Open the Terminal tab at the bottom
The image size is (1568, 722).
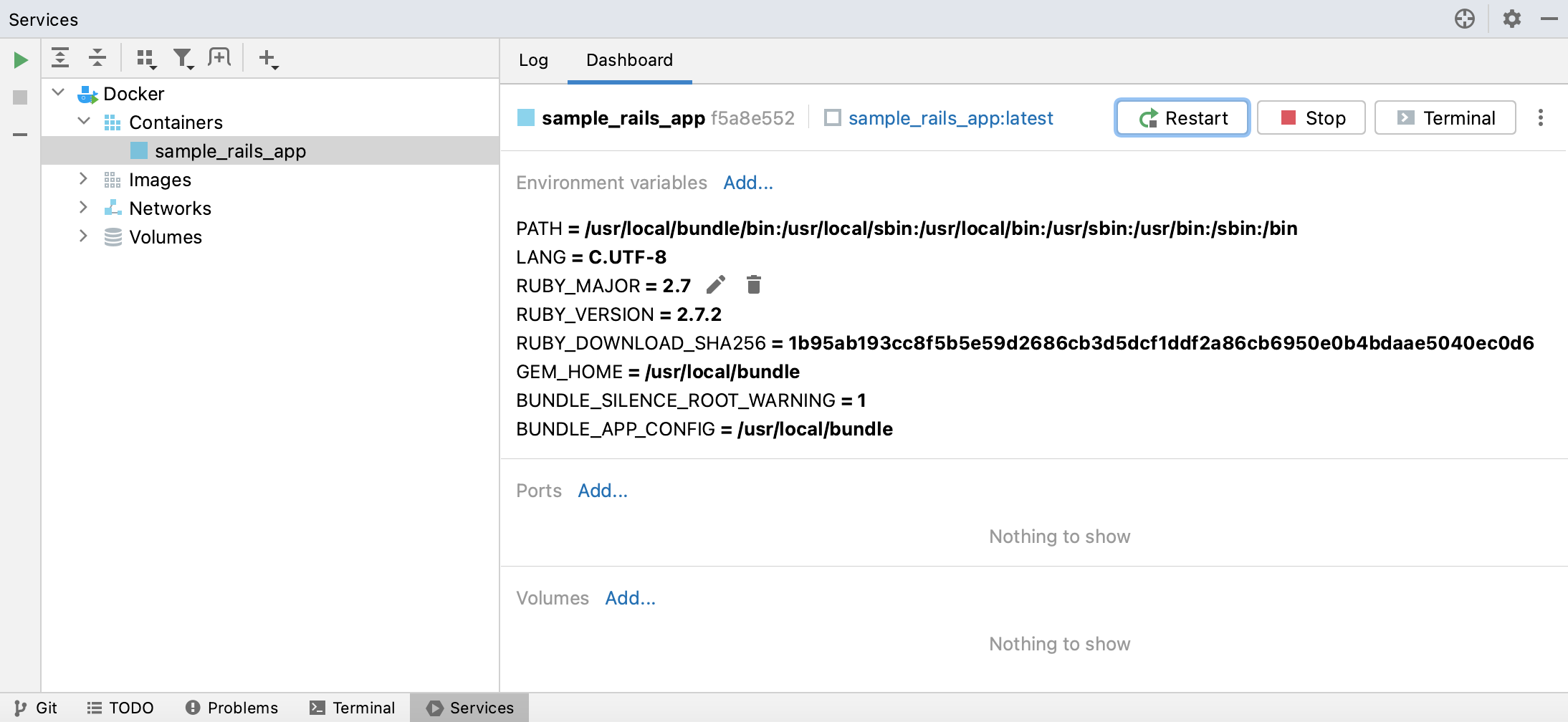tap(352, 708)
